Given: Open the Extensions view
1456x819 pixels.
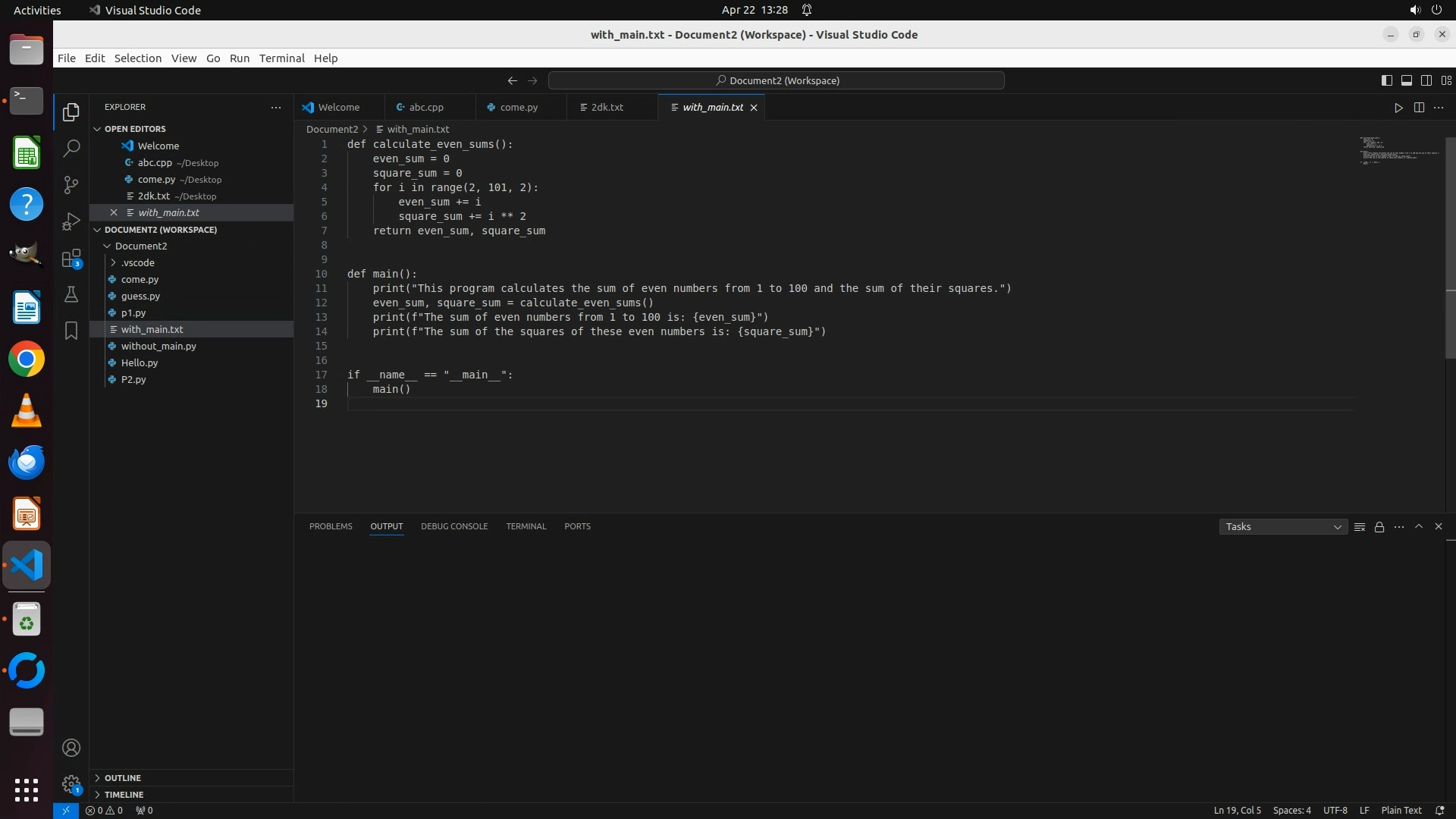Looking at the screenshot, I should (71, 259).
